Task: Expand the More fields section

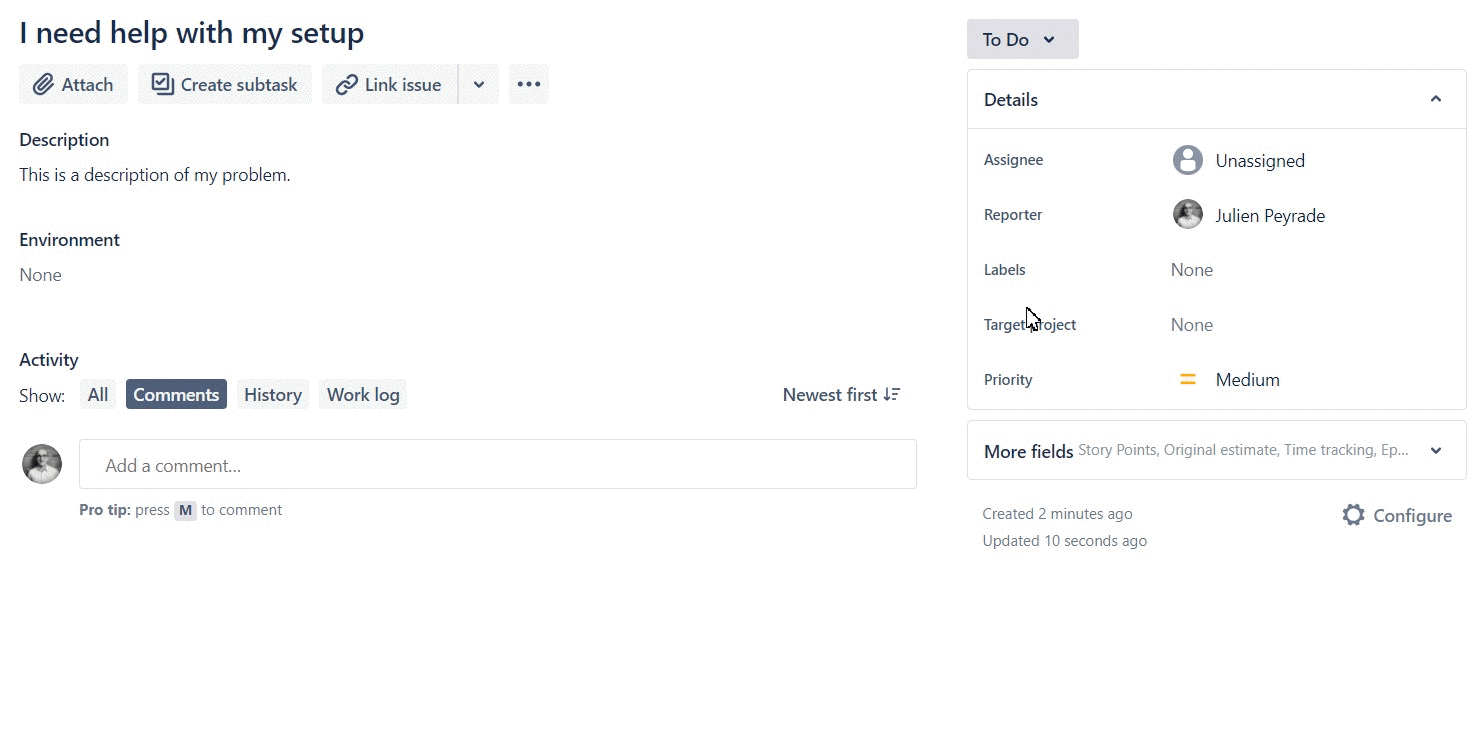Action: [x=1435, y=450]
